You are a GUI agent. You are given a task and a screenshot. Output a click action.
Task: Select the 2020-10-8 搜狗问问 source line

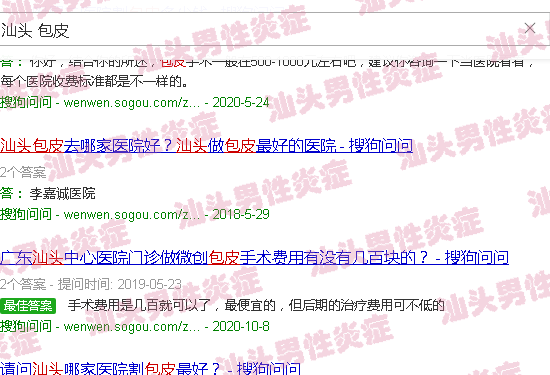coord(135,326)
